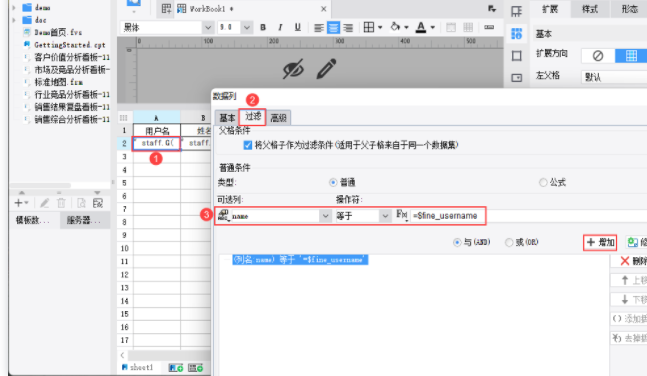This screenshot has width=647, height=376.
Task: Select the 或 (OR) radio button
Action: point(509,242)
